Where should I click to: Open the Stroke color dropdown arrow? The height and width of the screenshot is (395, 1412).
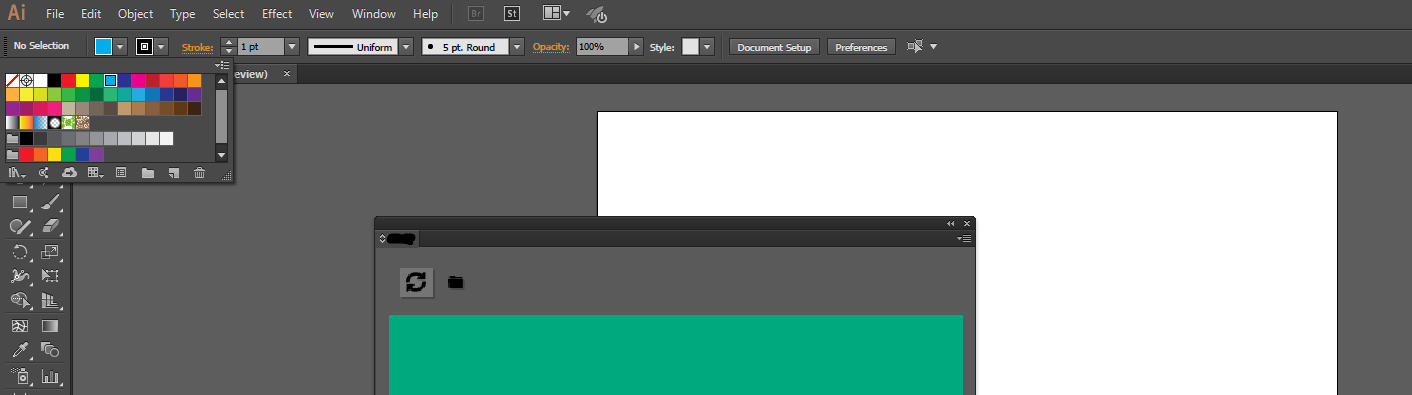(161, 47)
